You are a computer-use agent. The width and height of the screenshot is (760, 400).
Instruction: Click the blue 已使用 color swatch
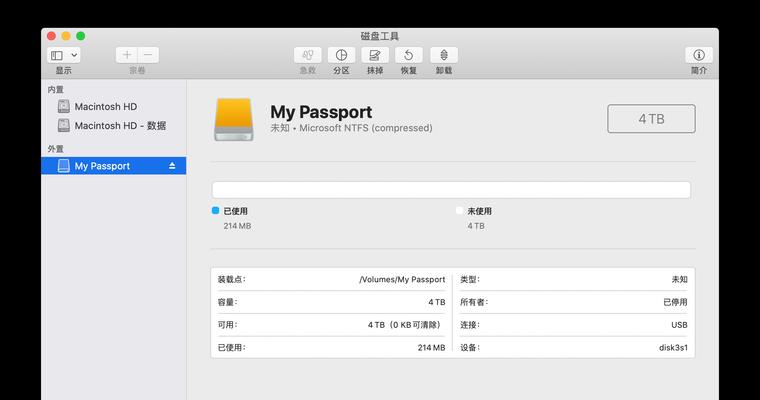point(216,210)
